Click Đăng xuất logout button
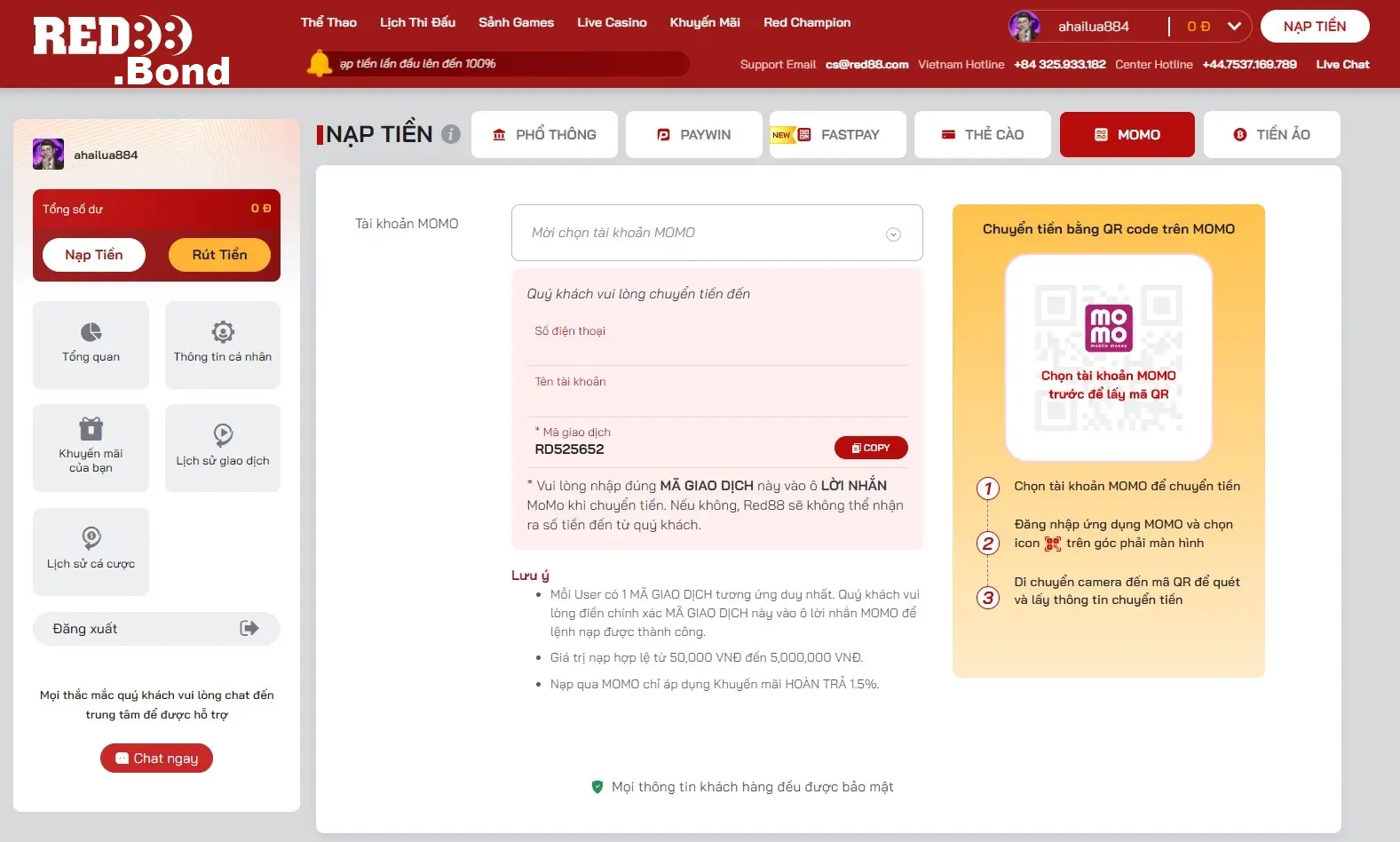Screen dimensions: 1400x842 pos(156,629)
